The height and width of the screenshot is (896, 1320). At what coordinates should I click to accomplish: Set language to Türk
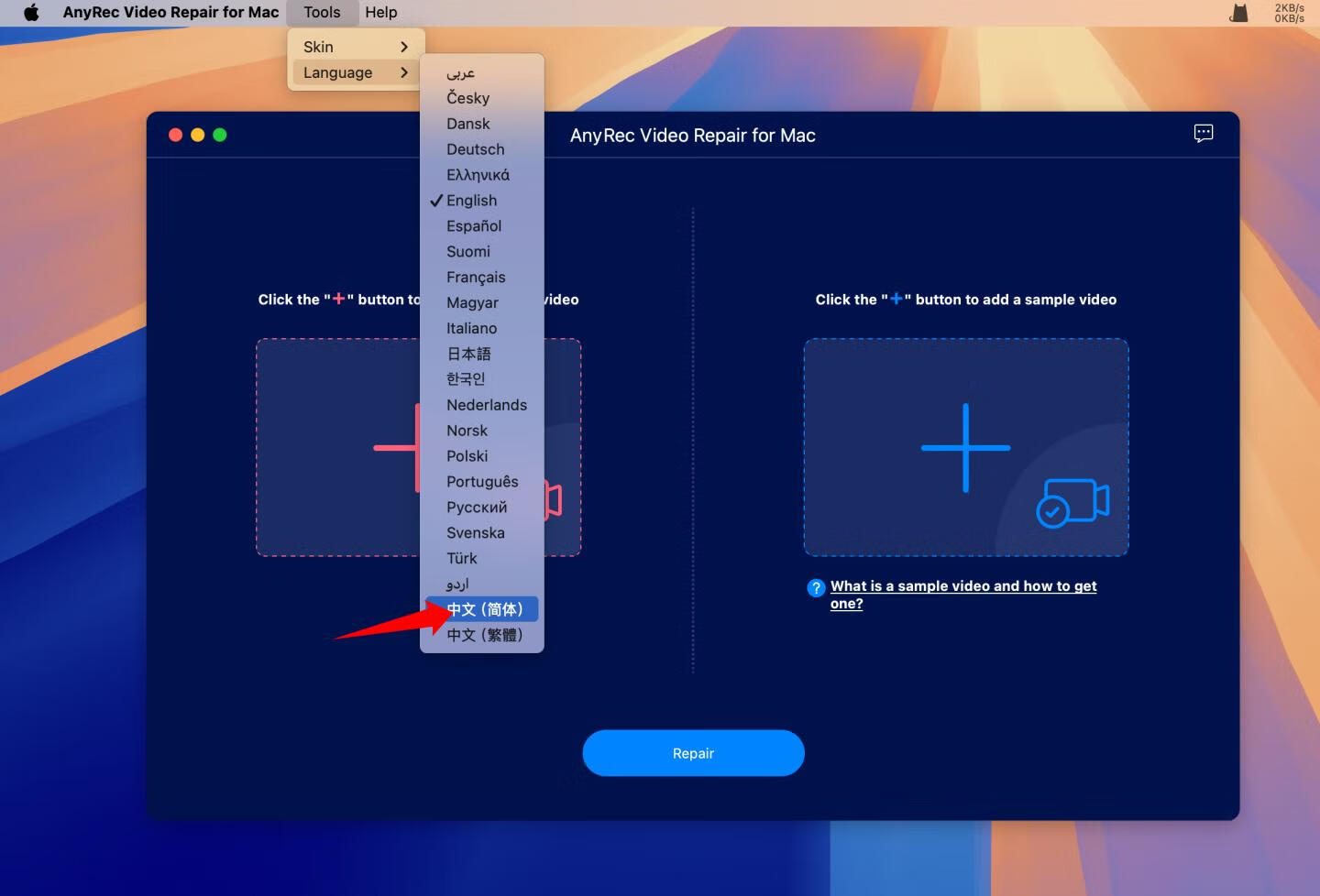pos(481,559)
